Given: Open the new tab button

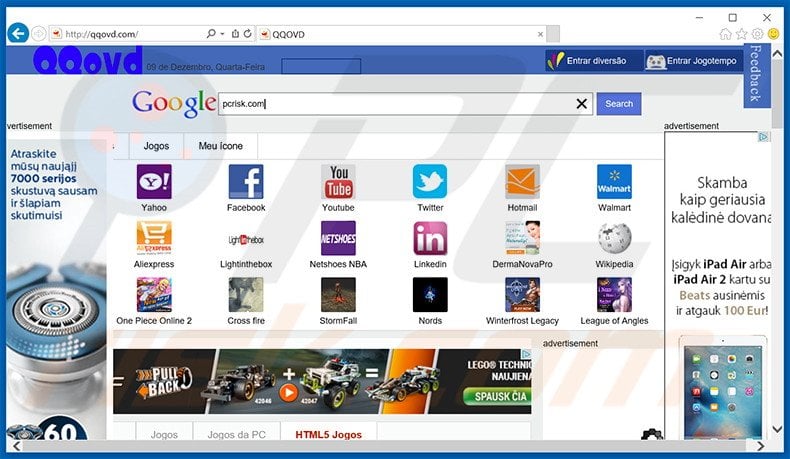Looking at the screenshot, I should click(553, 34).
